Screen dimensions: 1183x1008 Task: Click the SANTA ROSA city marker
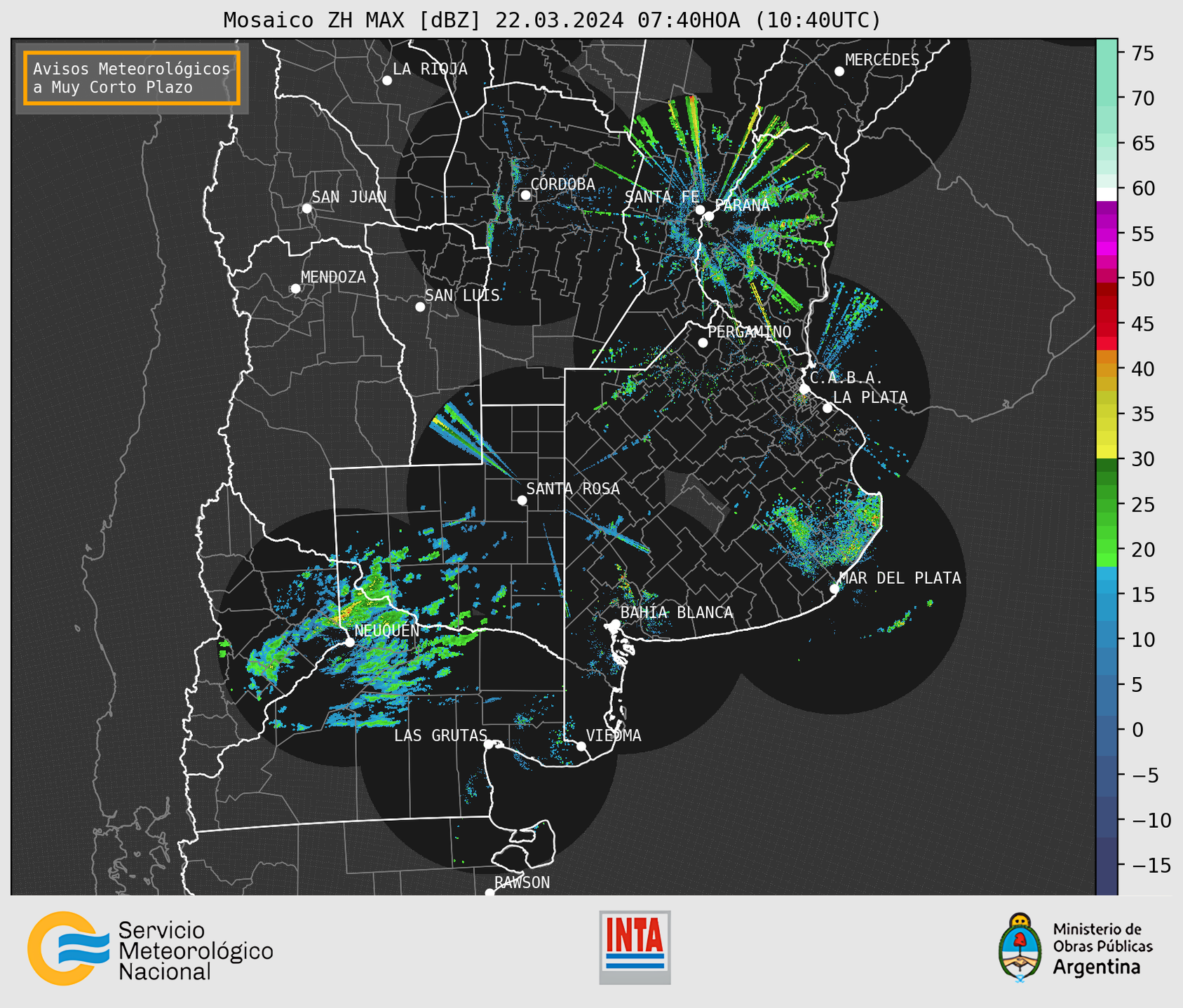click(522, 500)
